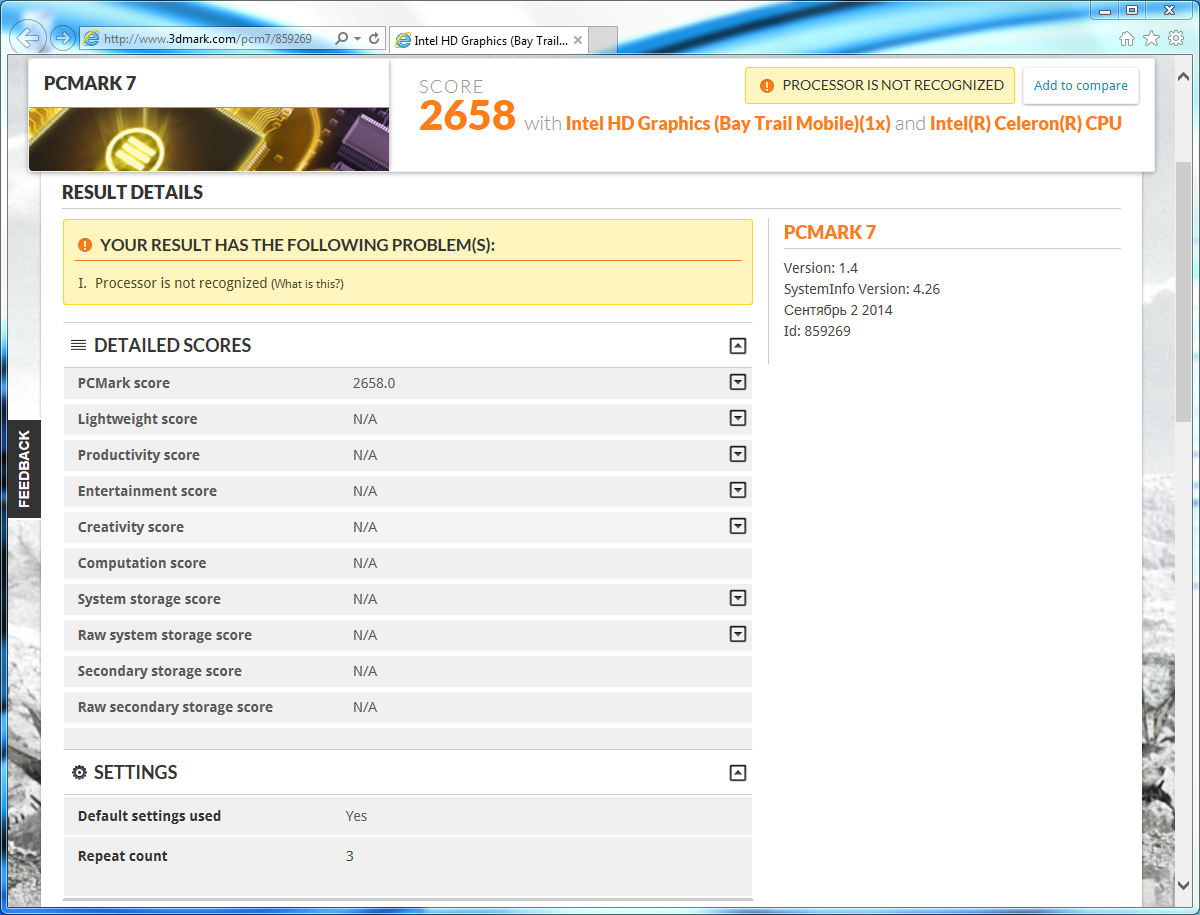Open the Intel HD Graphics (Bay Trail Mobile) link
This screenshot has width=1200, height=915.
pyautogui.click(x=728, y=124)
